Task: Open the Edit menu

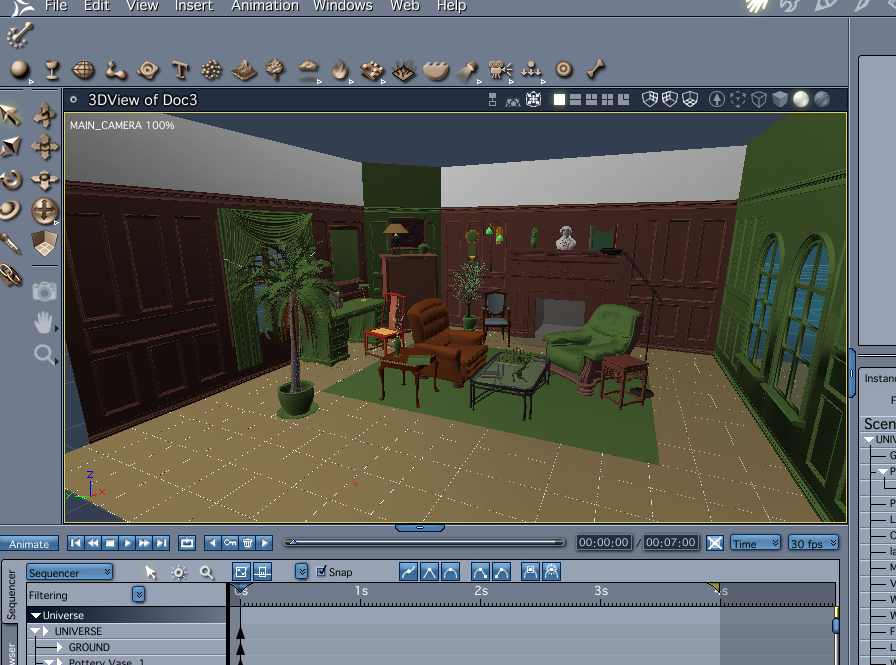Action: 97,6
